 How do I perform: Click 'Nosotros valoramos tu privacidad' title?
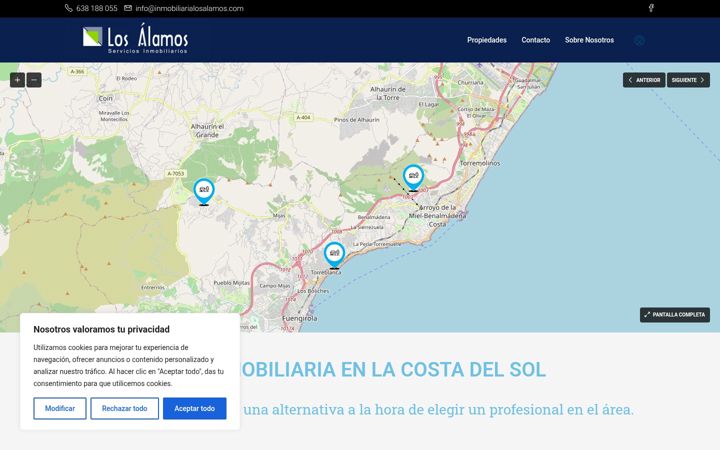click(101, 329)
